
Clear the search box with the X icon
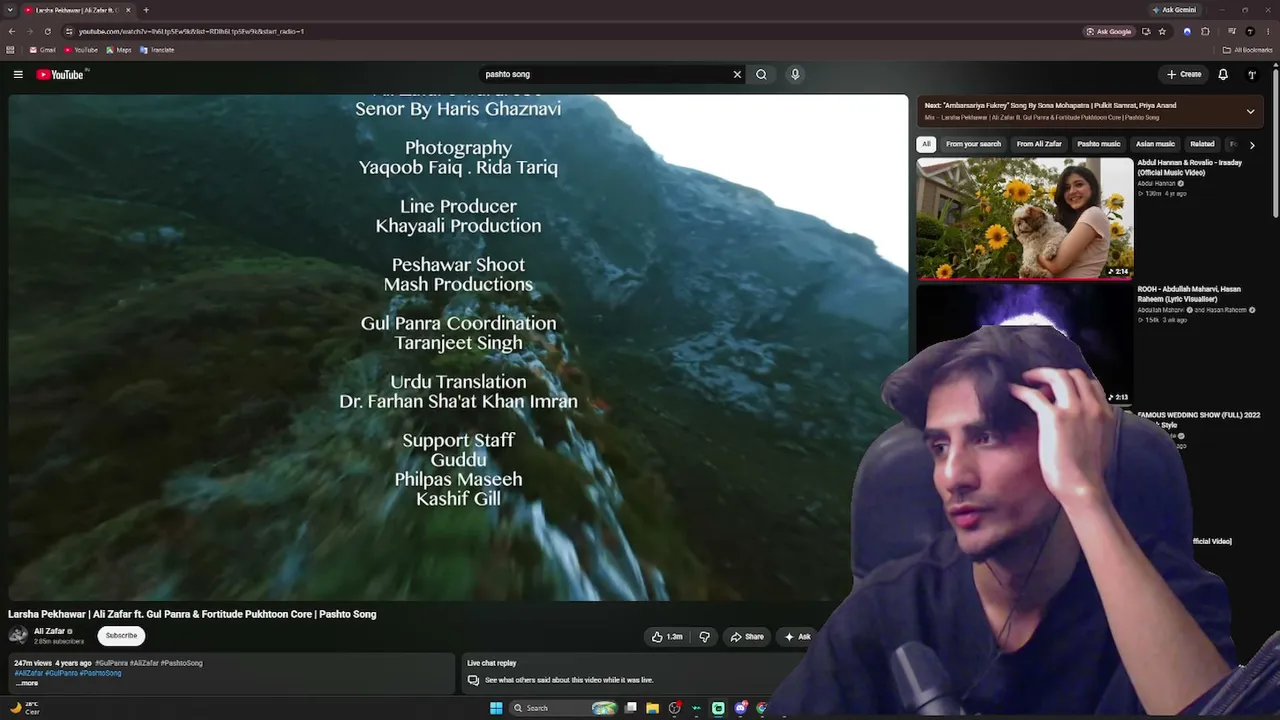[737, 74]
